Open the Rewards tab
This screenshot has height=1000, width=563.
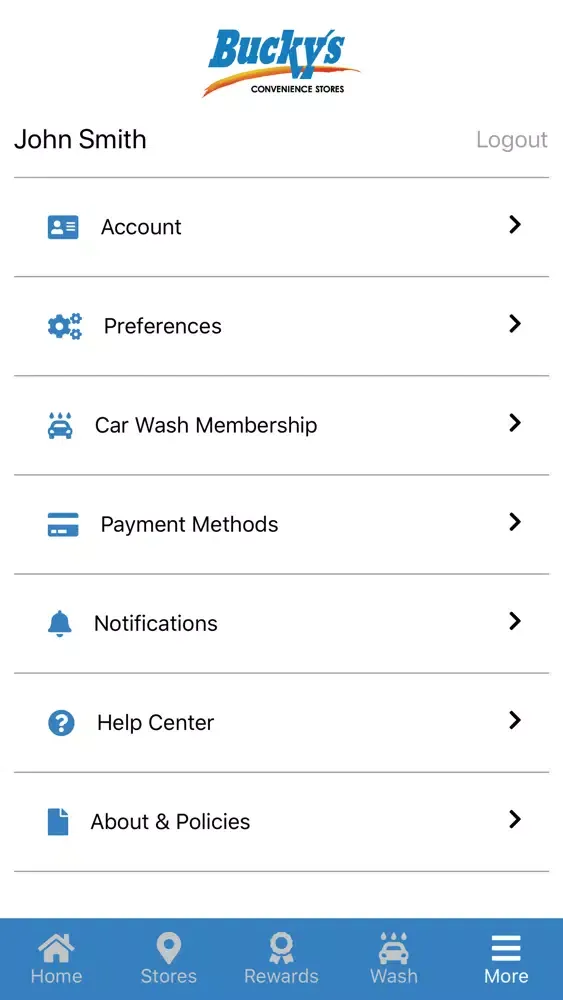click(281, 959)
